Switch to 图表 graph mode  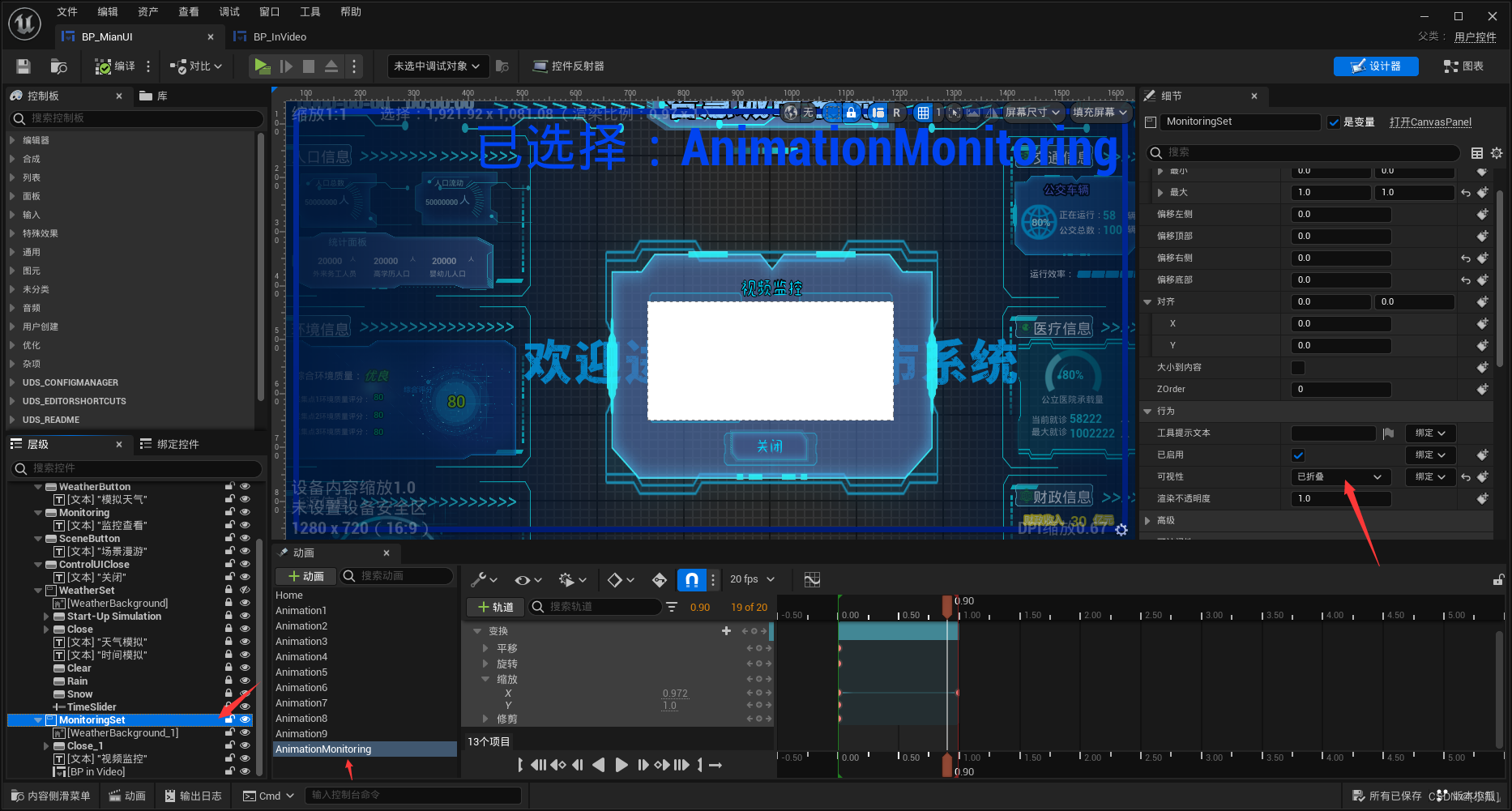coord(1464,66)
